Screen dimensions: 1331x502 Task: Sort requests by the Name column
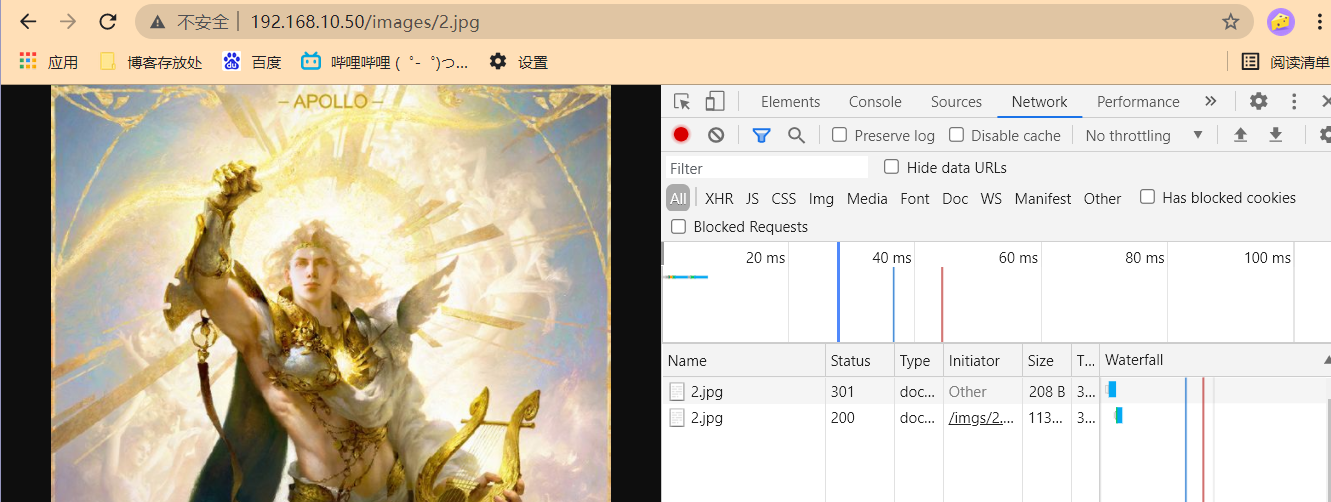(744, 360)
